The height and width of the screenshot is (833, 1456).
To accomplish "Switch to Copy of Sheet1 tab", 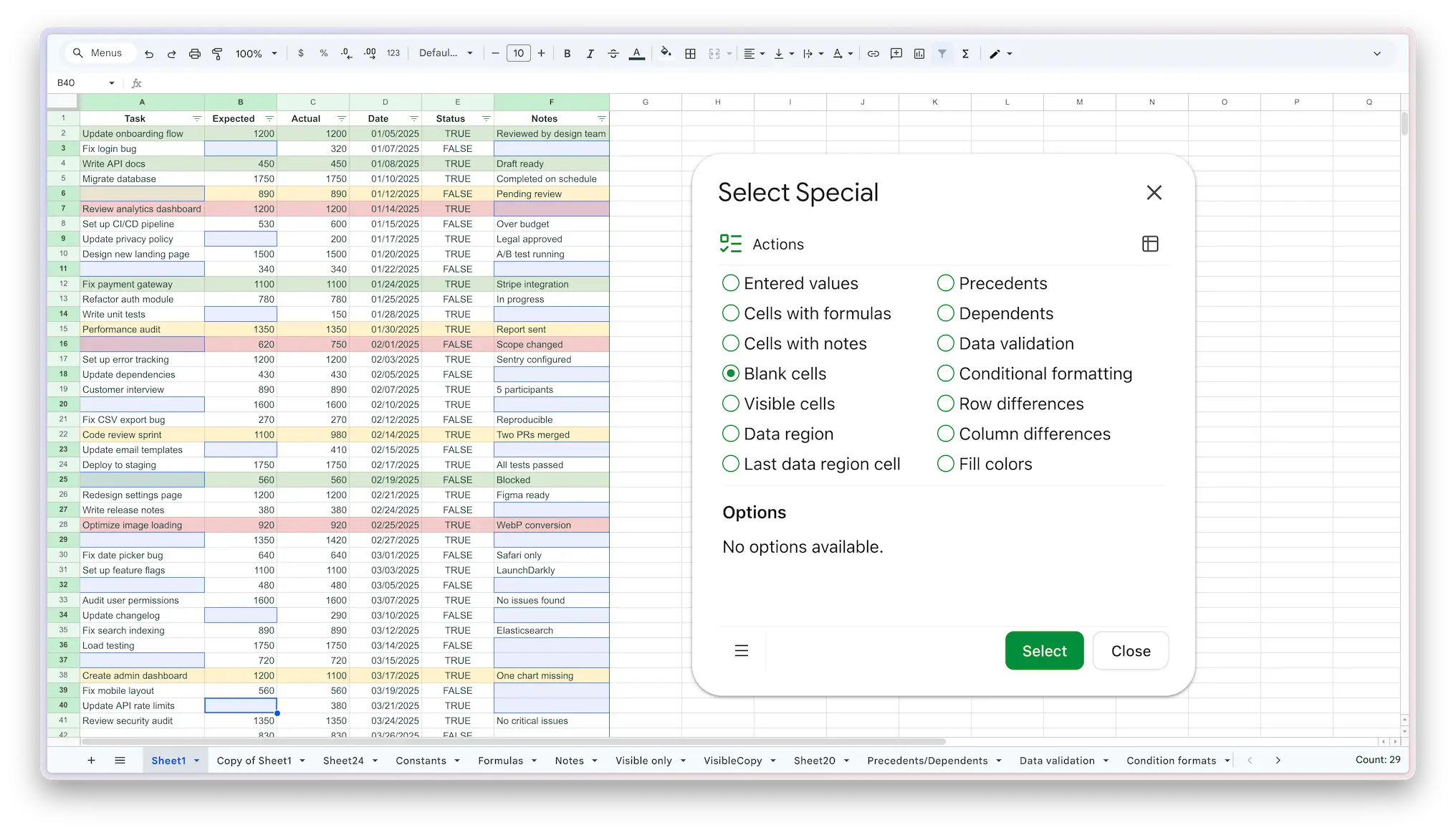I will point(254,761).
